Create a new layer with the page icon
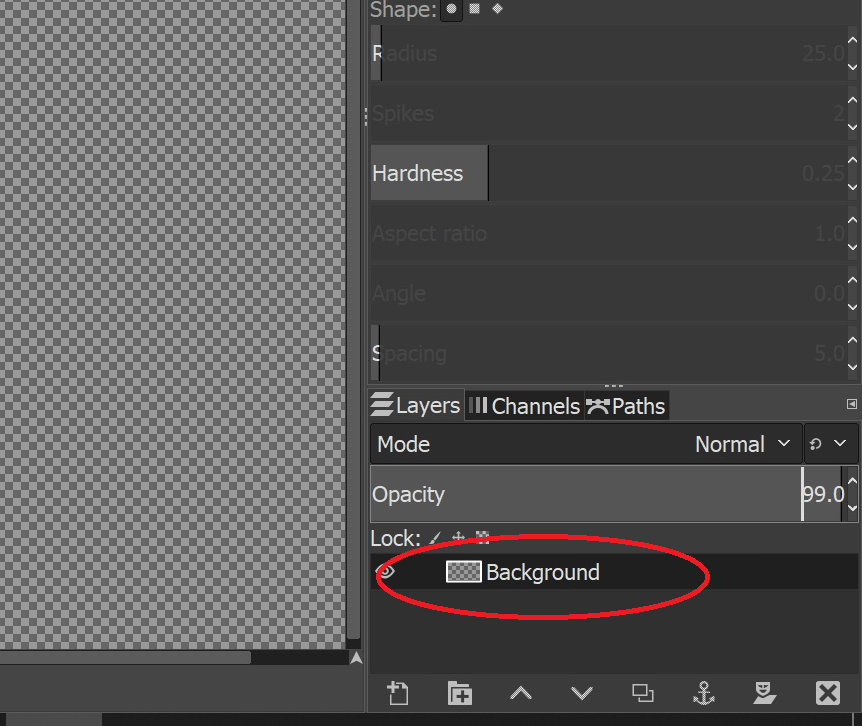Image resolution: width=862 pixels, height=726 pixels. pos(398,693)
